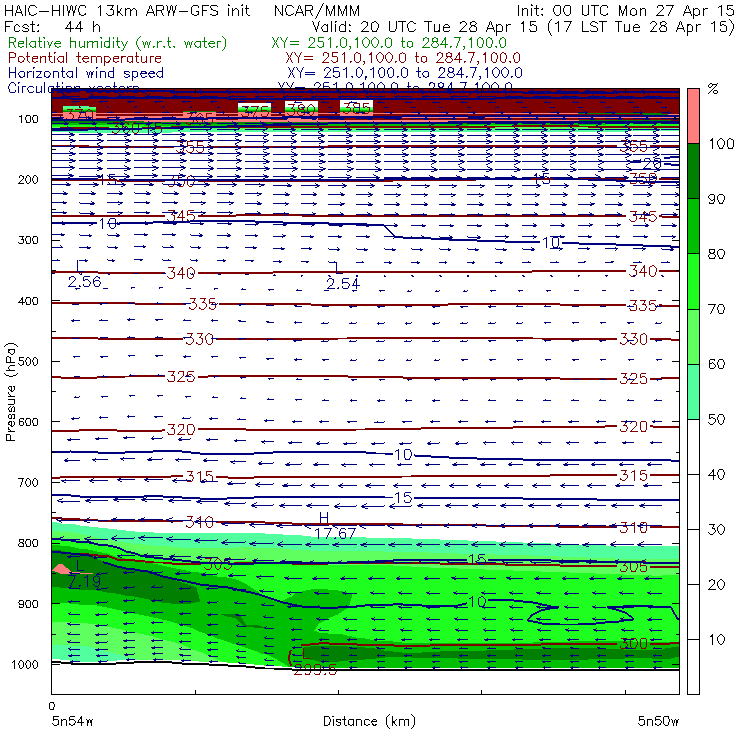Screen dimensions: 740x740
Task: Click the 'Init: 00 UTC Mon 27 Apr 15' text
Action: (625, 10)
